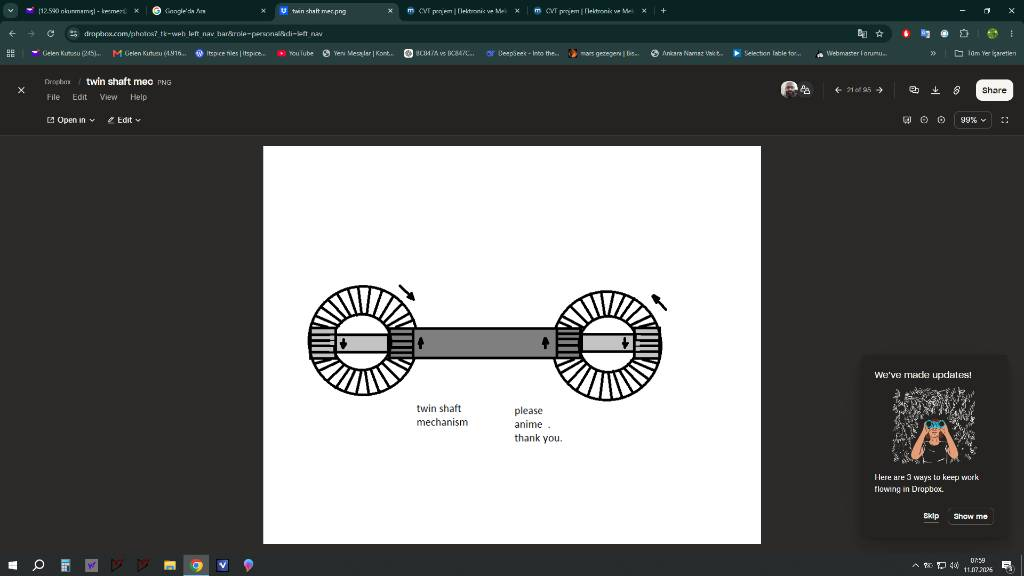Expand the pencil Edit dropdown

124,120
